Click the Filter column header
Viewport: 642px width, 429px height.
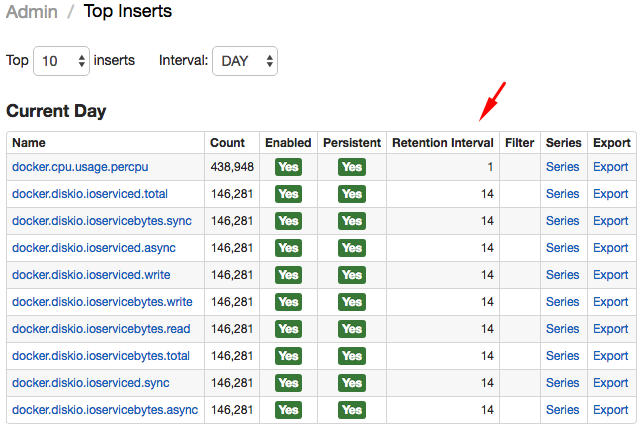pos(520,143)
